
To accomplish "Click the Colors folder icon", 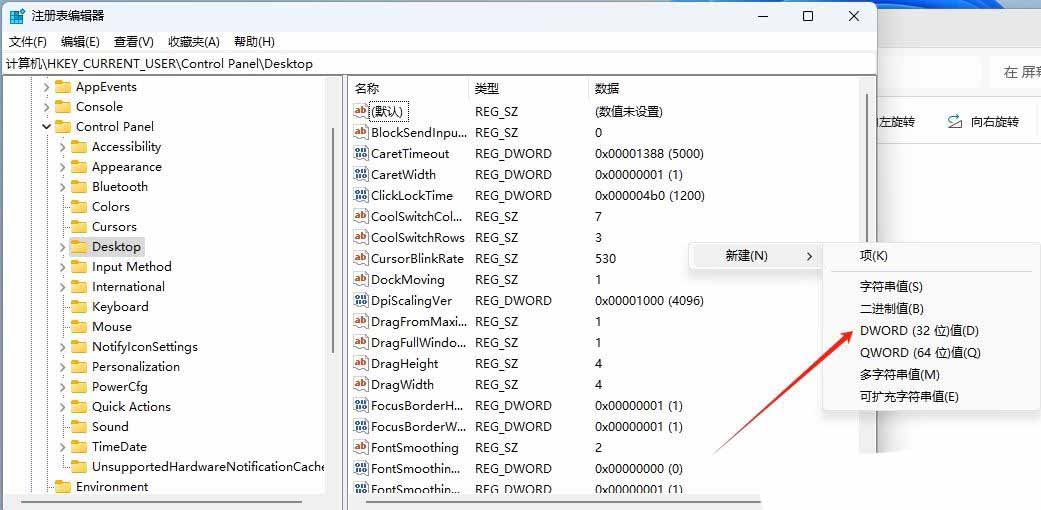I will point(79,207).
